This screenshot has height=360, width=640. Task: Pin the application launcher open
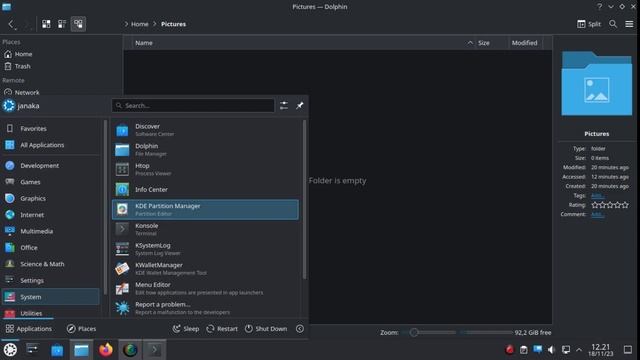(300, 105)
